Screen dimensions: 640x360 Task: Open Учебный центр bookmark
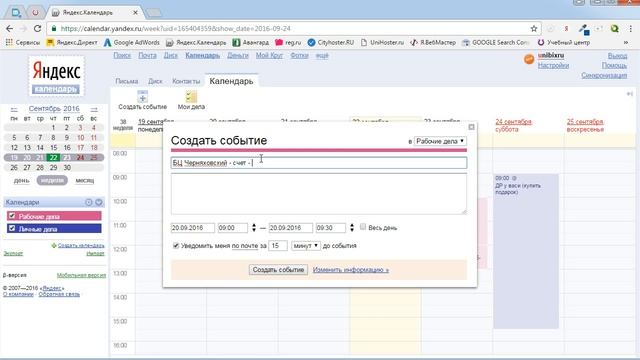point(563,42)
